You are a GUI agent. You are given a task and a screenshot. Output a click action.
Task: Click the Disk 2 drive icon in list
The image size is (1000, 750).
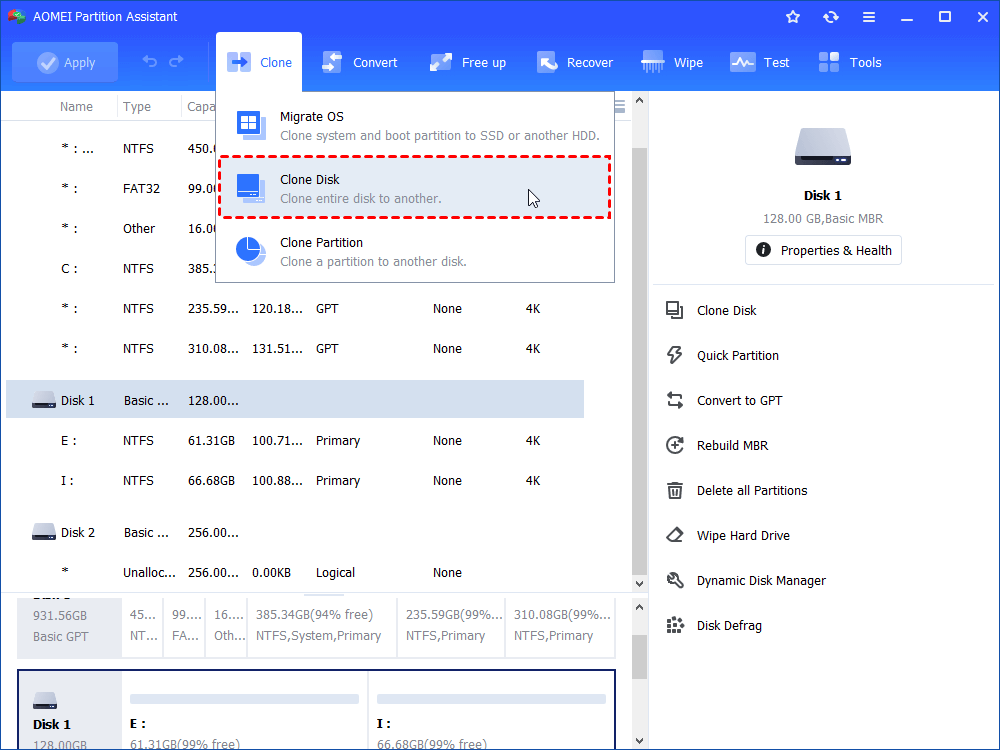(x=44, y=532)
